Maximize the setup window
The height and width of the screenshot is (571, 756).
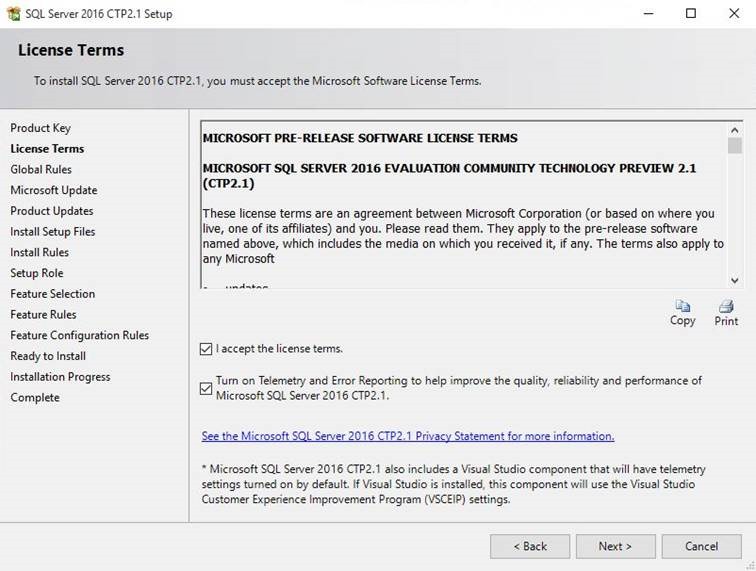691,14
